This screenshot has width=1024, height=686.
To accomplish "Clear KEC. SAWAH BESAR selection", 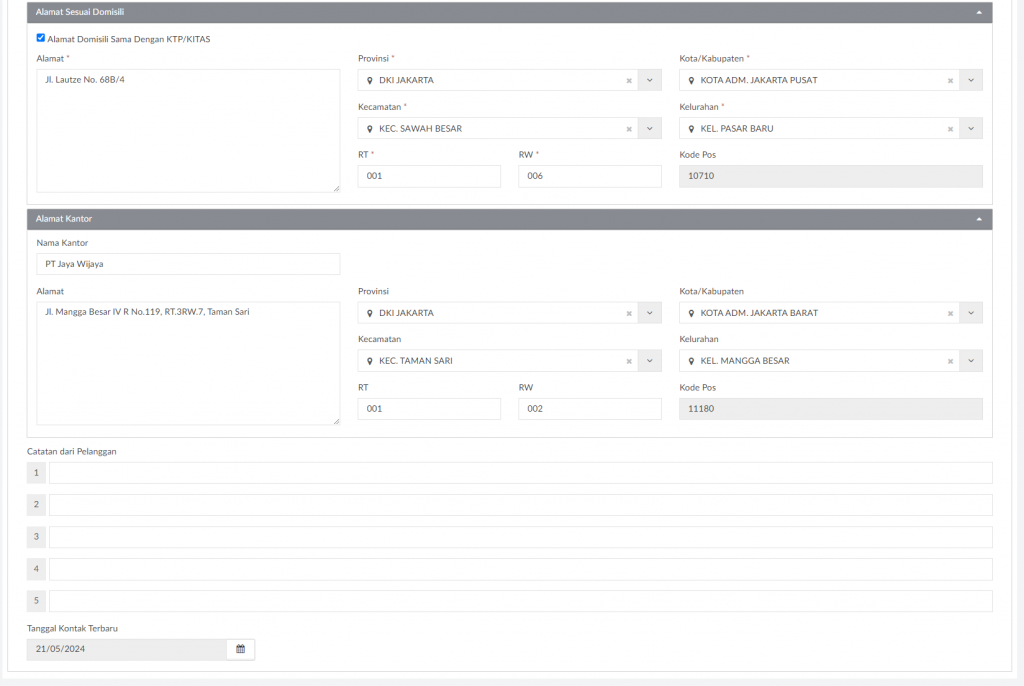I will tap(629, 129).
